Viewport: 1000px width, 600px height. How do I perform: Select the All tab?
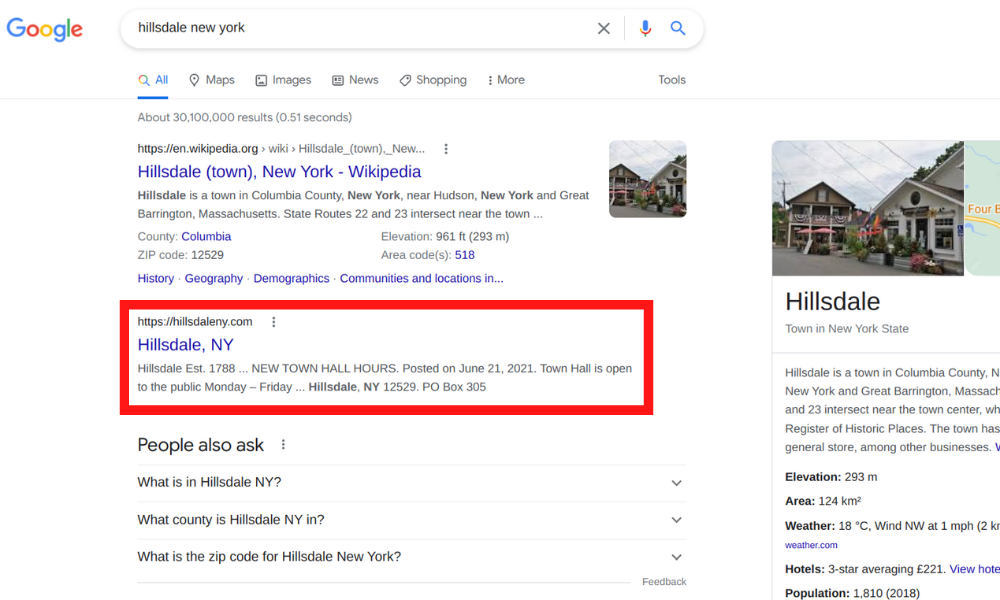point(153,80)
